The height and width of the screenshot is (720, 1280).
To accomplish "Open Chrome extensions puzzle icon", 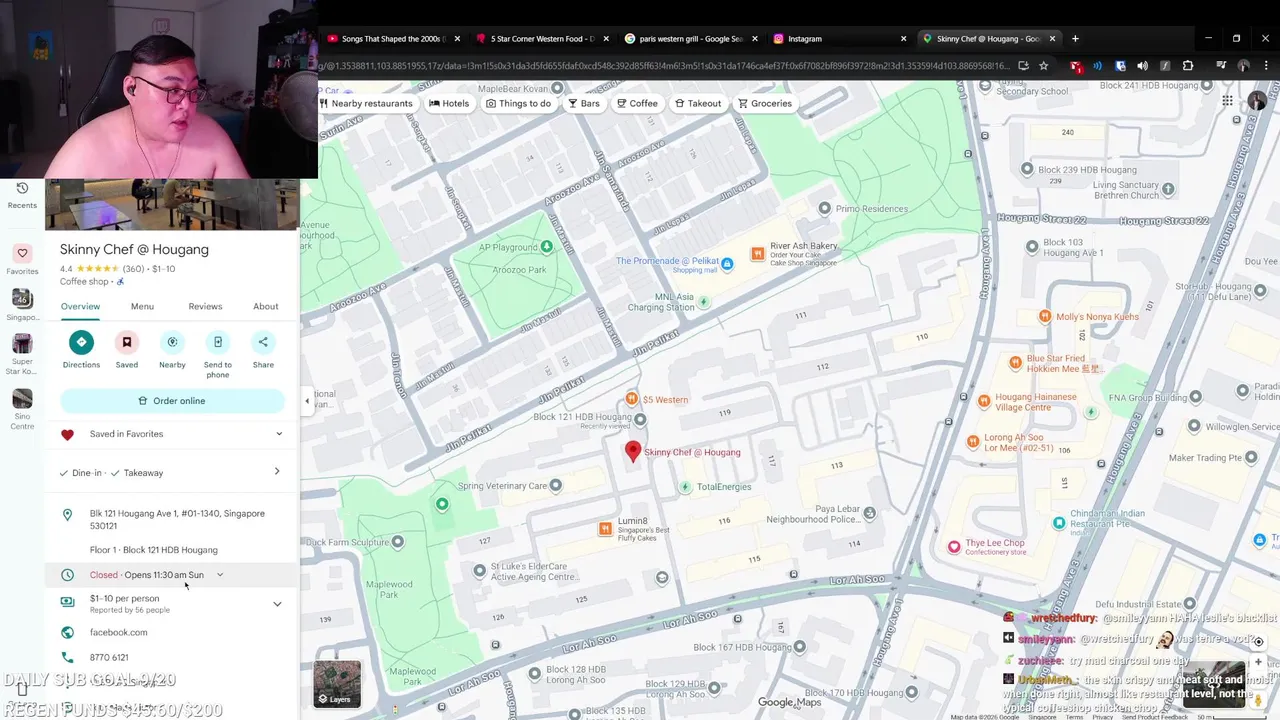I will tap(1188, 66).
